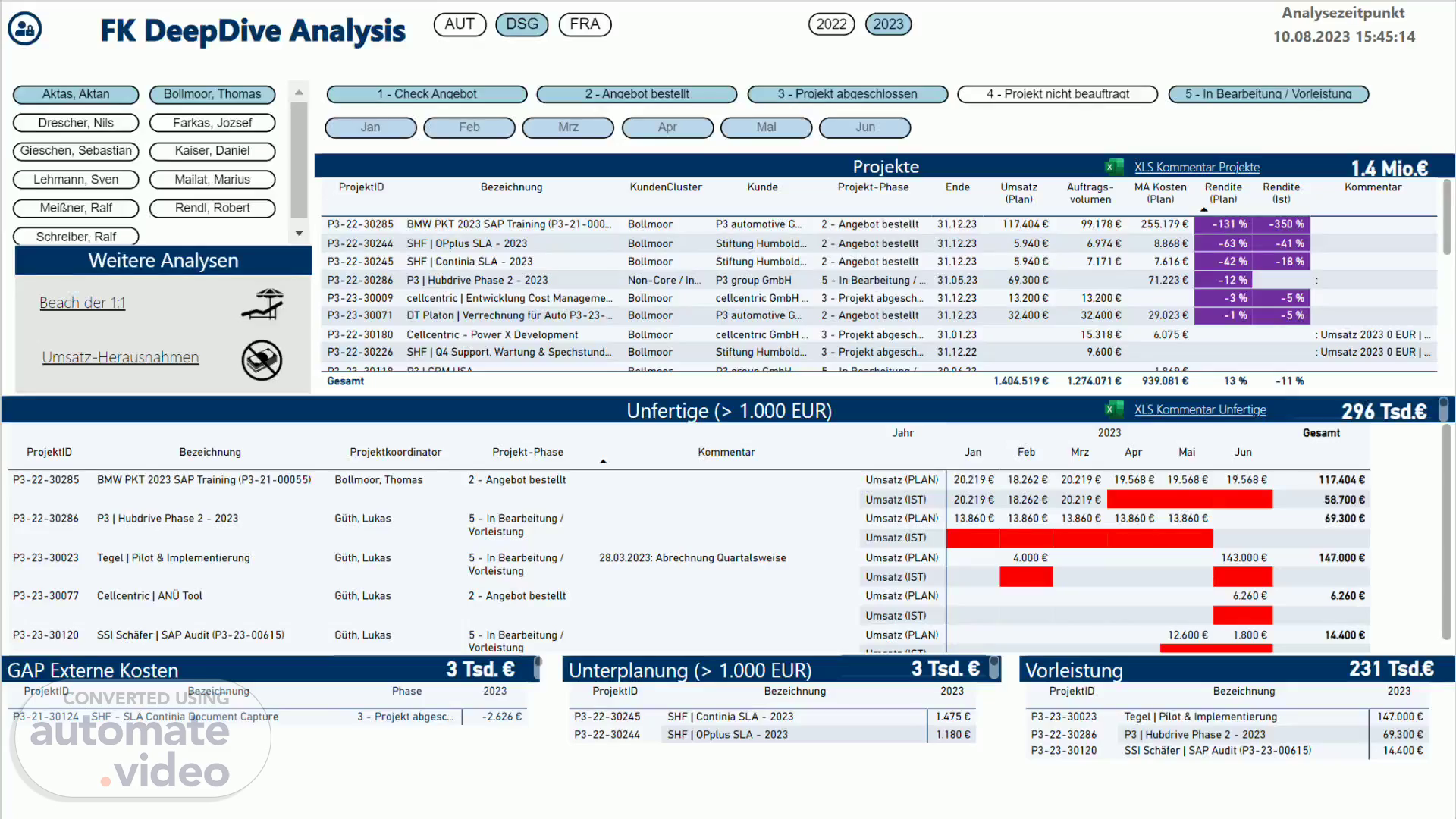Select the Mai month filter

point(766,127)
